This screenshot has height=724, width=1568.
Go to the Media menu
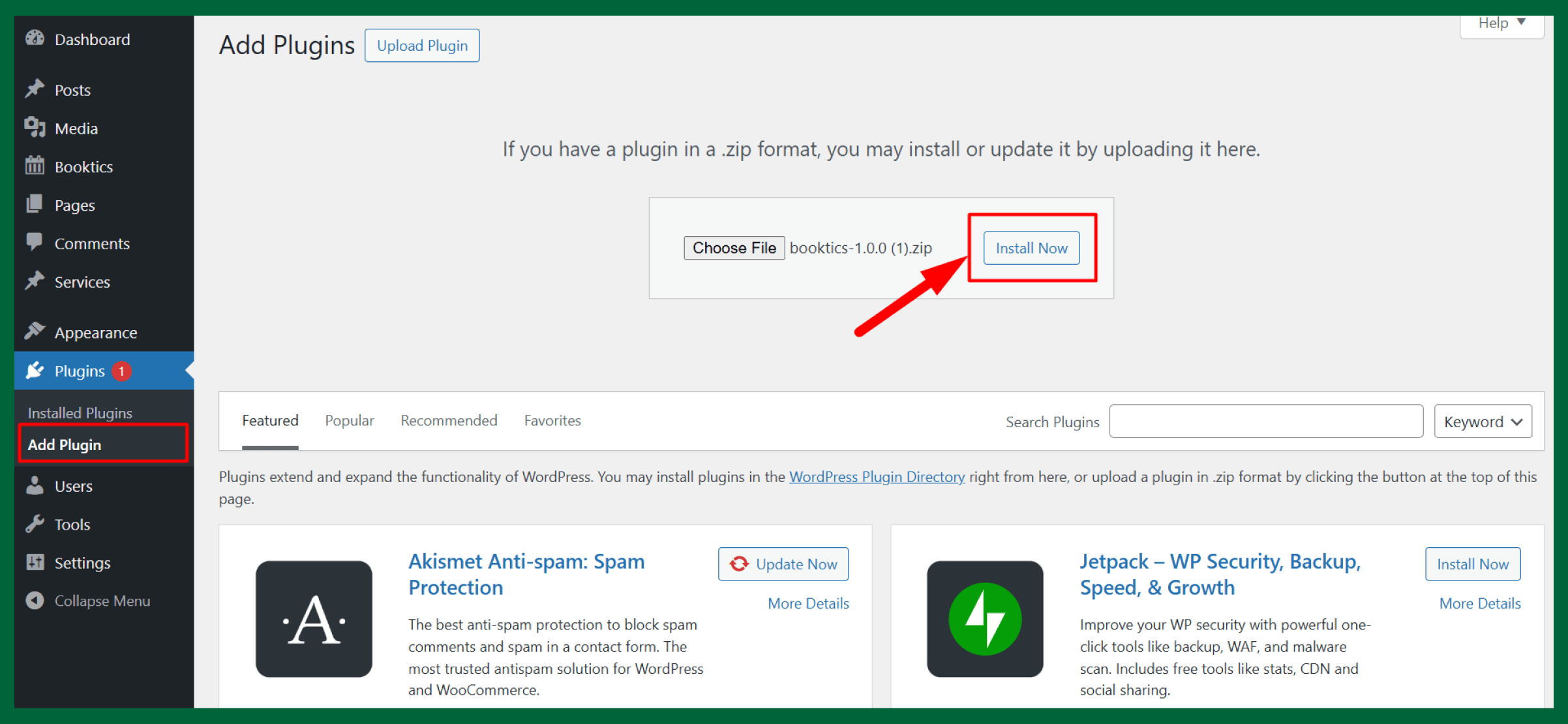tap(104, 128)
